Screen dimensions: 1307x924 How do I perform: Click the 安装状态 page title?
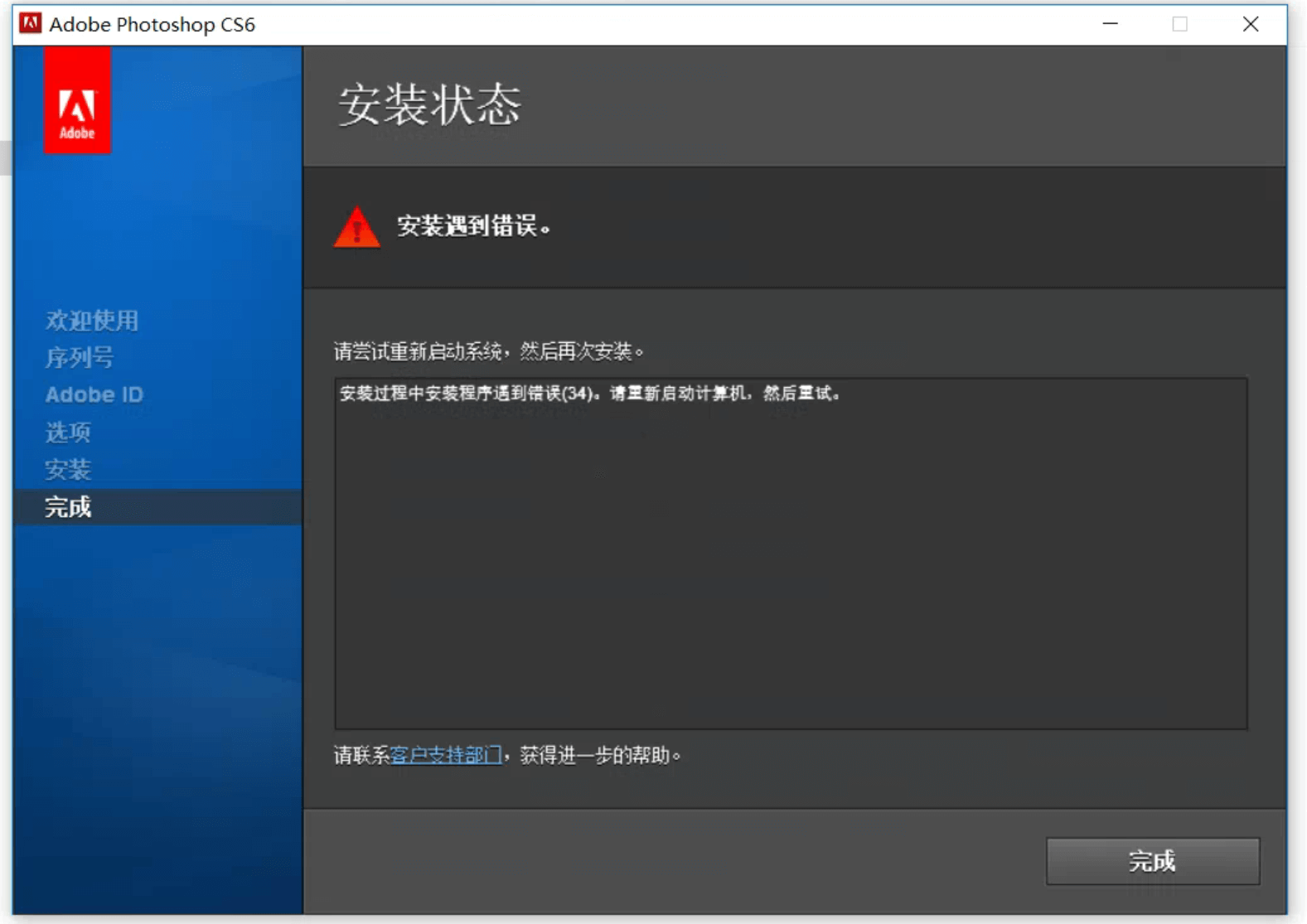click(x=429, y=105)
